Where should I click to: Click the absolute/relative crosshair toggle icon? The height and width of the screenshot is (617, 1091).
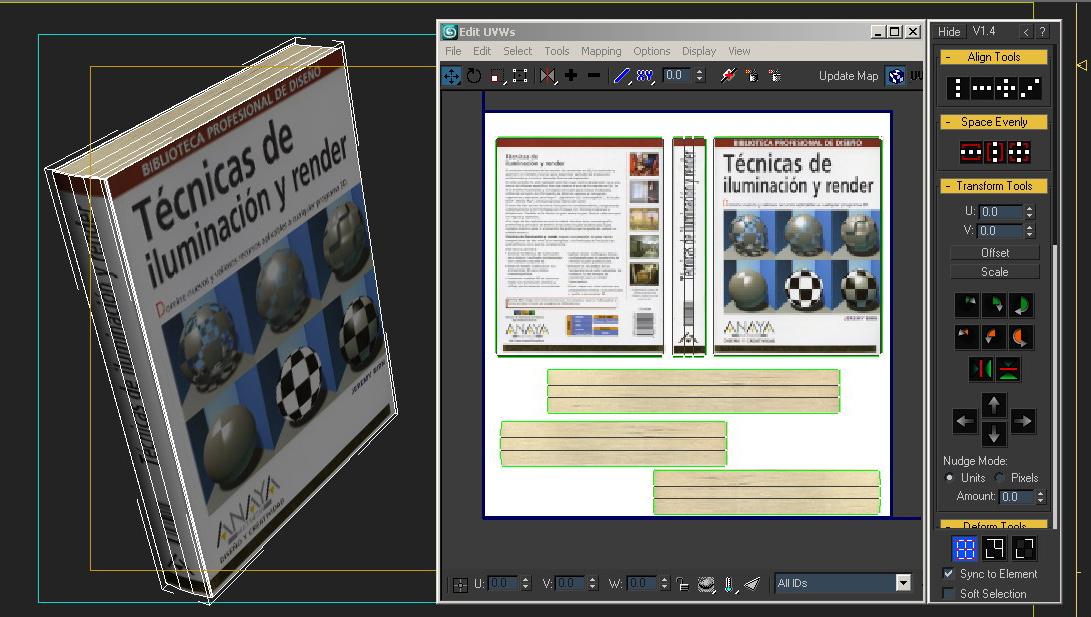(x=460, y=584)
